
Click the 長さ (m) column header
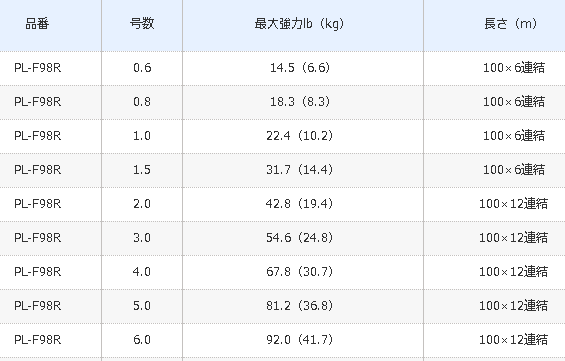tap(510, 24)
